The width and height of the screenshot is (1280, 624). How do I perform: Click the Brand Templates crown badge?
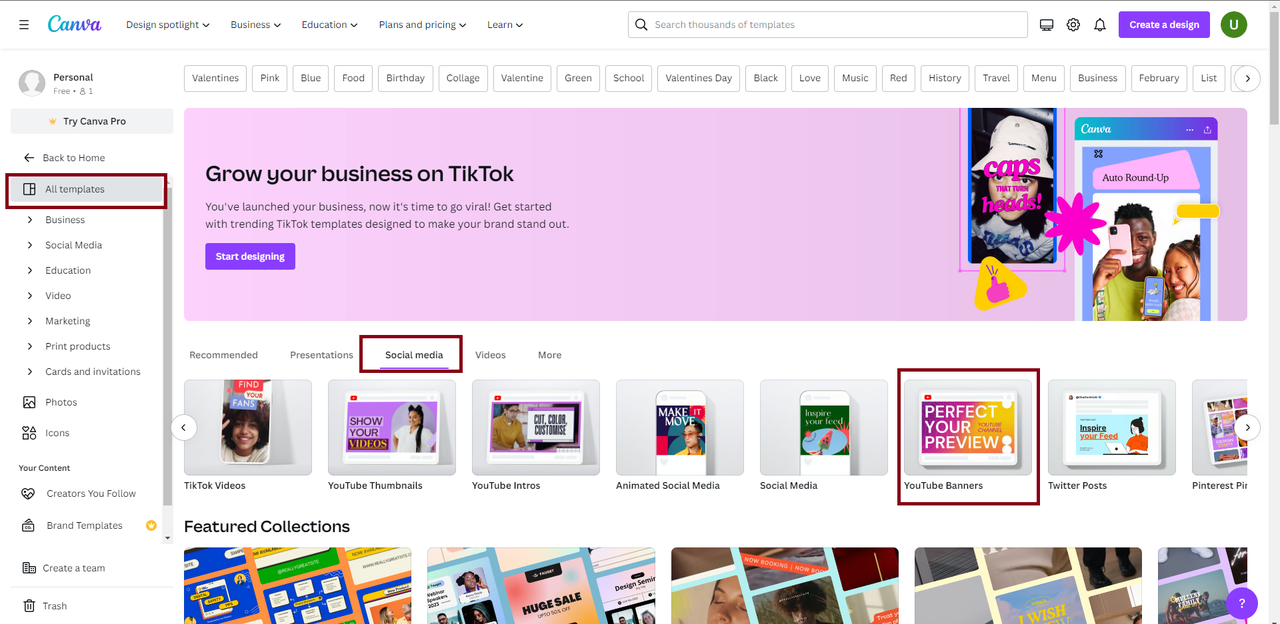151,525
